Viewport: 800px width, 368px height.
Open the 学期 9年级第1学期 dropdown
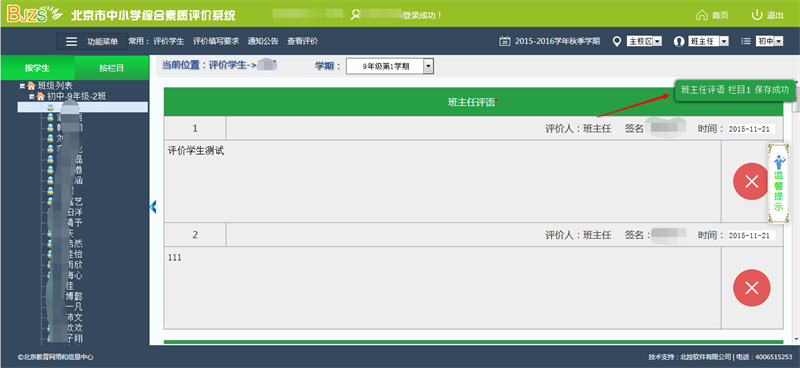point(390,66)
